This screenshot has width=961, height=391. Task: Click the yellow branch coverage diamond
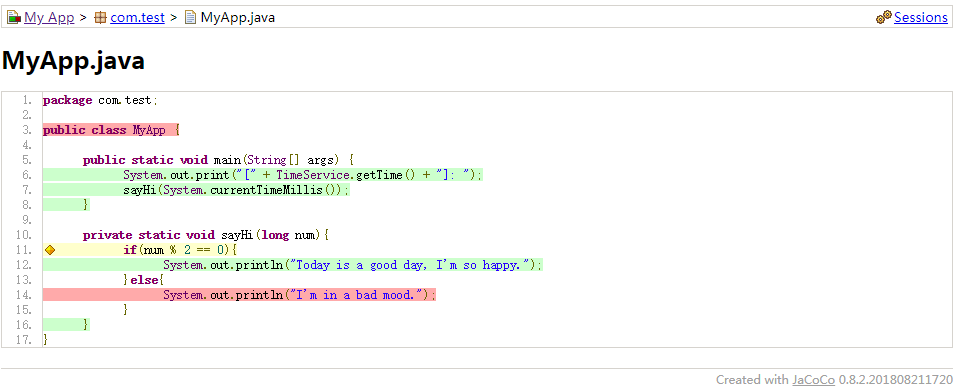pyautogui.click(x=50, y=250)
